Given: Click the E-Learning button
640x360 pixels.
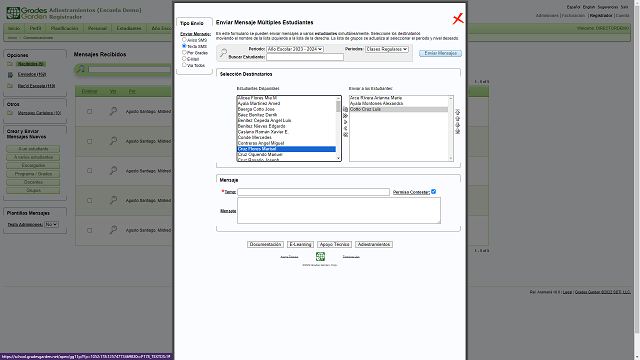Looking at the screenshot, I should pyautogui.click(x=300, y=244).
